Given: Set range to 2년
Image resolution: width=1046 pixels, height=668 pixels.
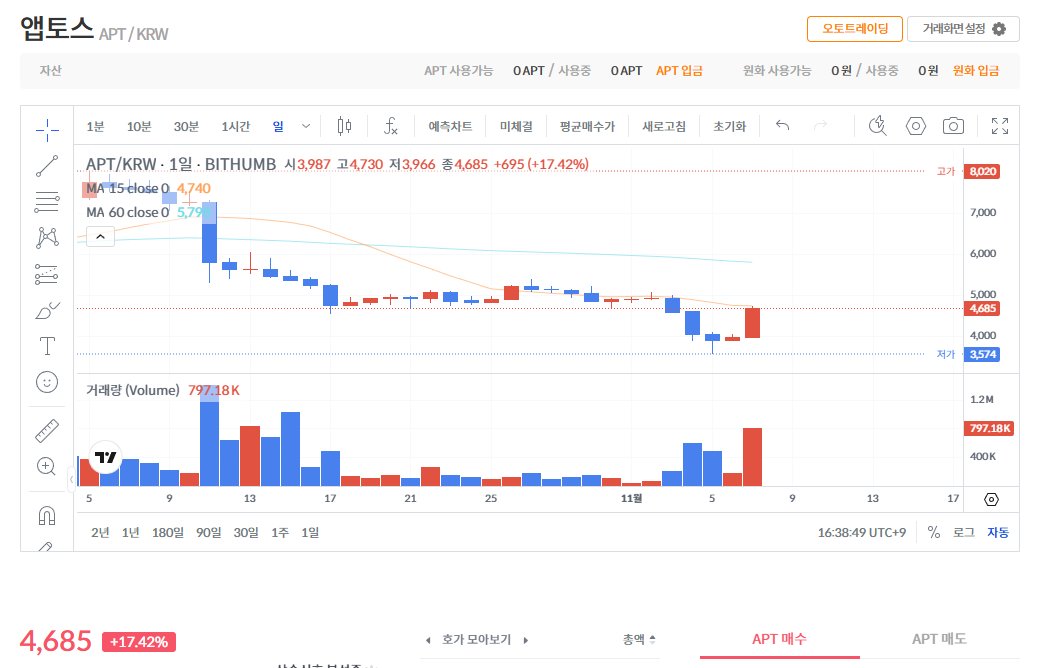Looking at the screenshot, I should [x=100, y=533].
